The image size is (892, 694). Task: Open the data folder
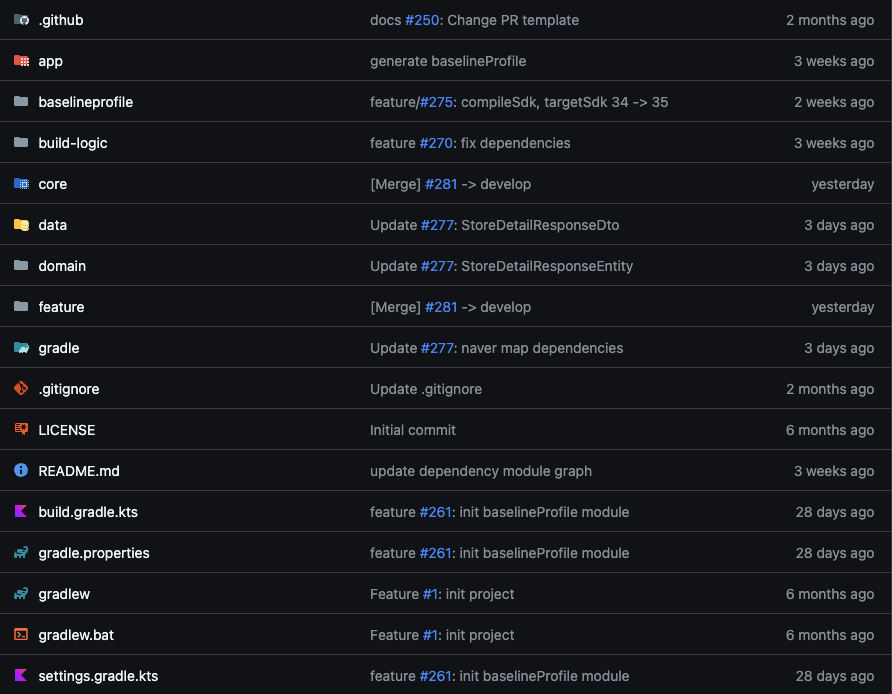click(52, 225)
